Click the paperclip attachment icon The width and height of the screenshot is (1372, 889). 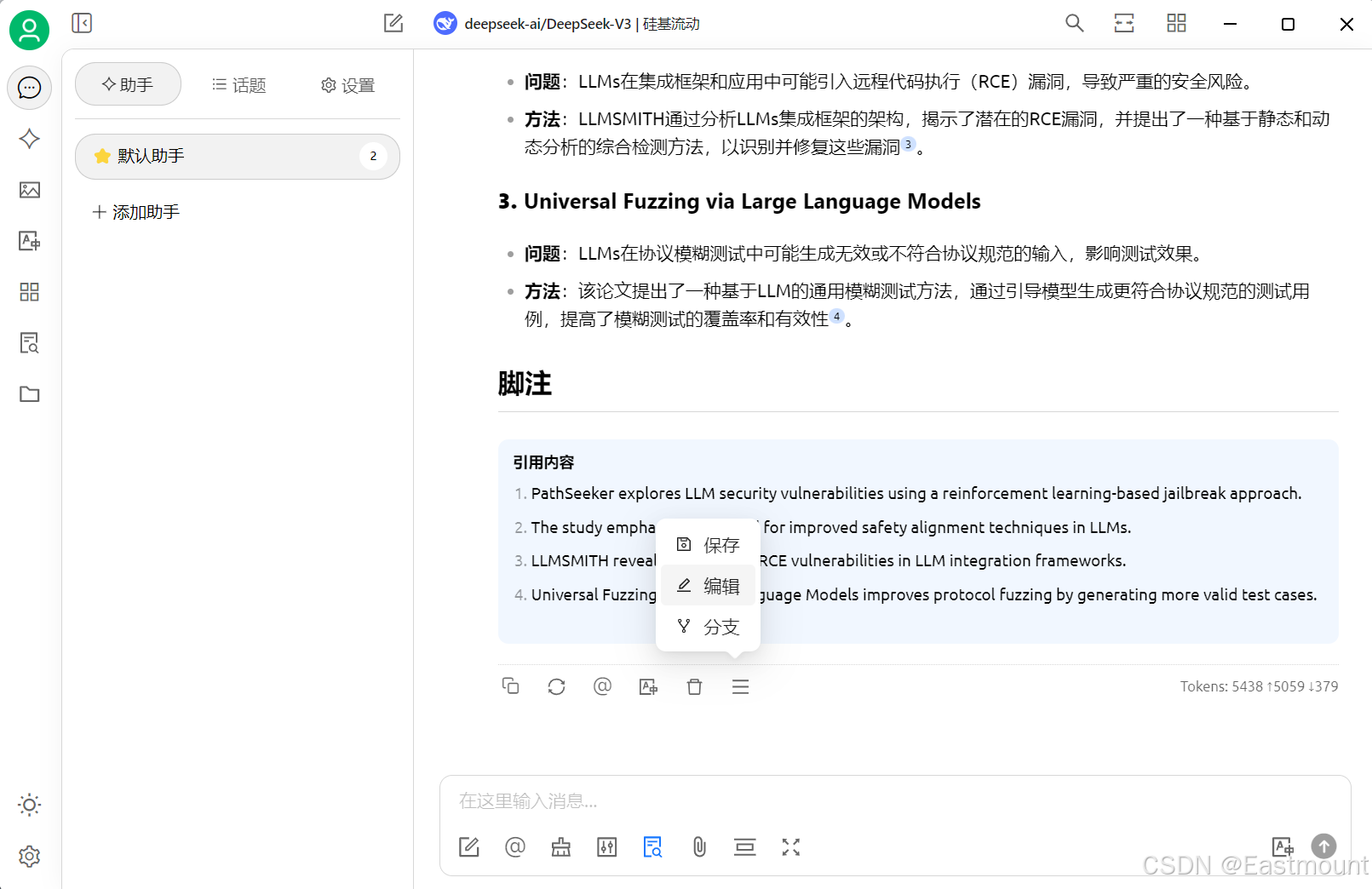(699, 847)
